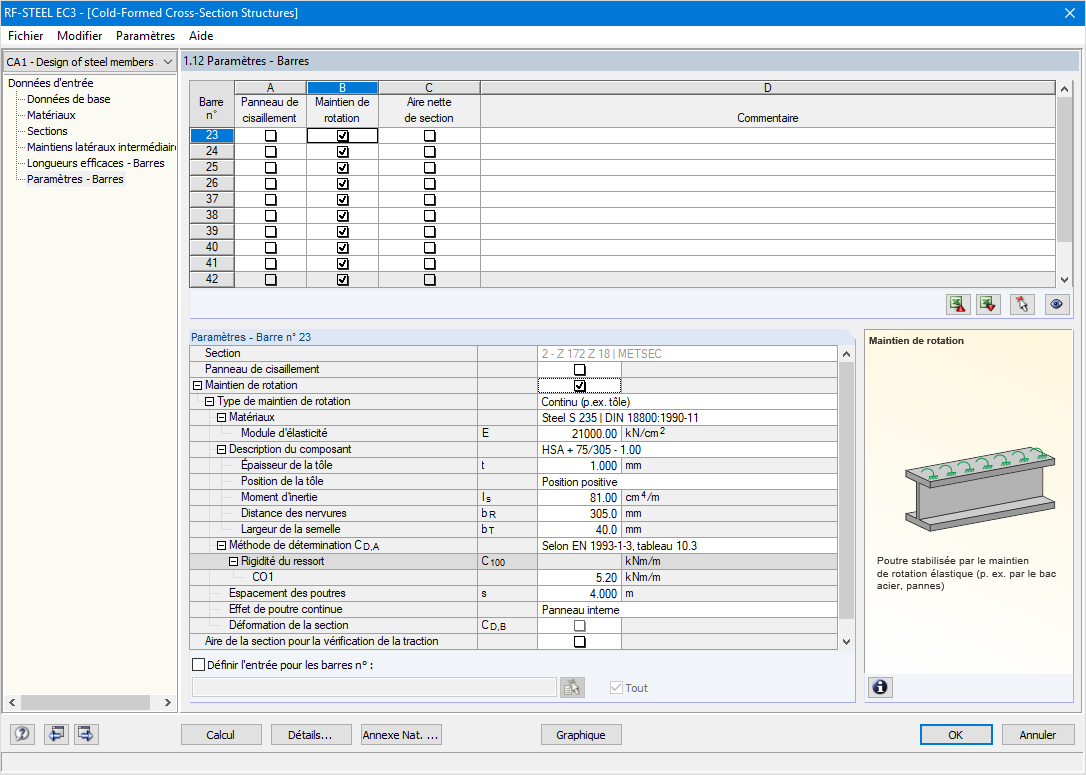Click the parameter panel scrollbar down arrow
The height and width of the screenshot is (775, 1086).
[846, 641]
